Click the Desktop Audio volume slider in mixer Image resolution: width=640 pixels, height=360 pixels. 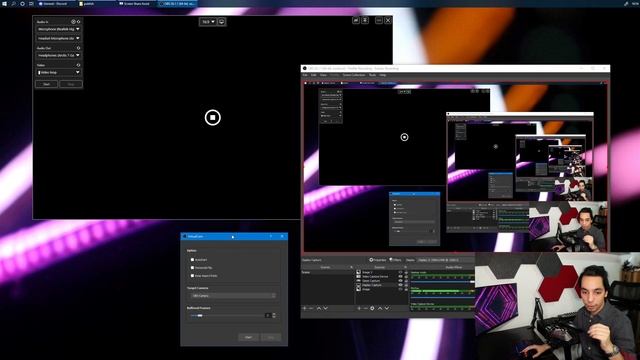coord(443,282)
